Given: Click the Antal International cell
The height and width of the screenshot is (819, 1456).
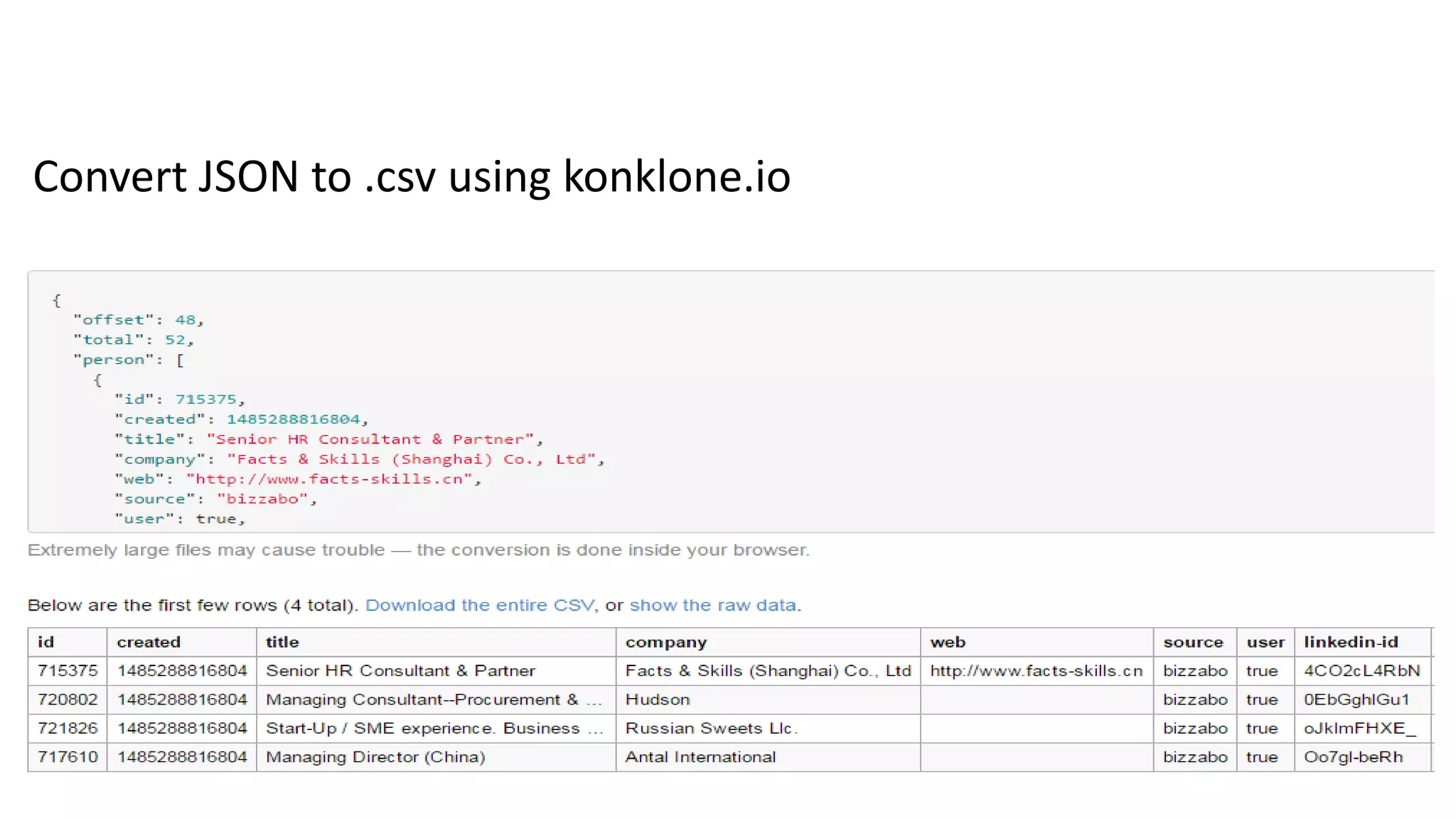Looking at the screenshot, I should (700, 757).
